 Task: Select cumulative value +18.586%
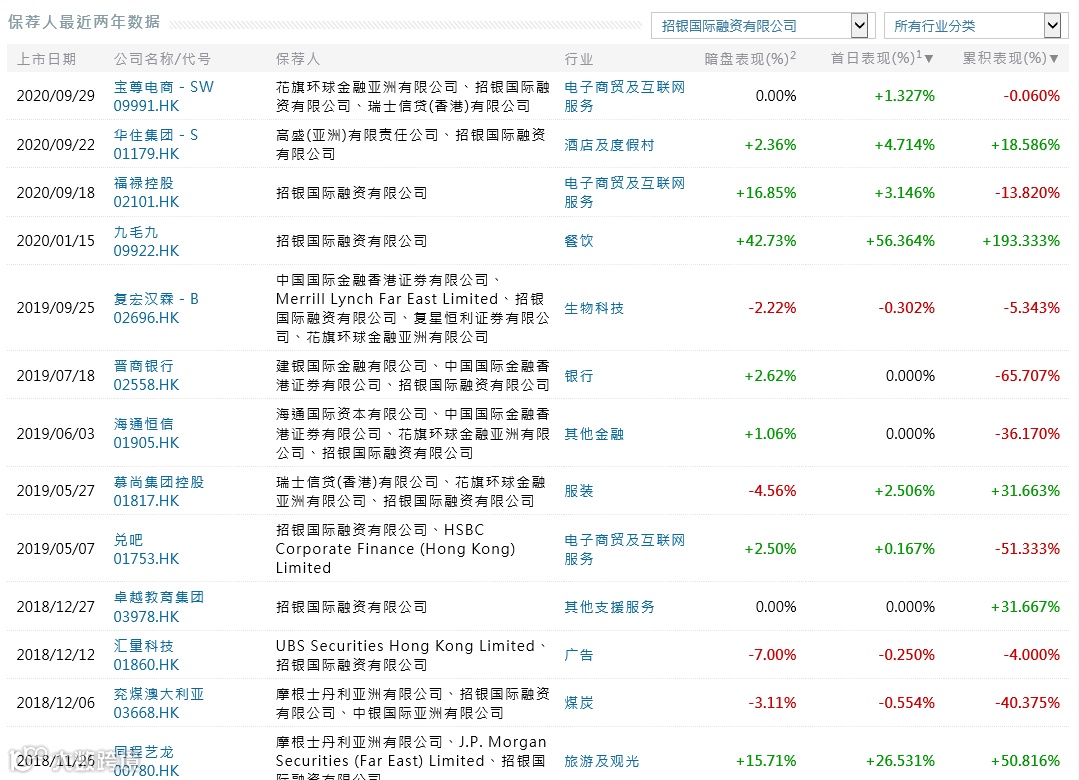1025,145
